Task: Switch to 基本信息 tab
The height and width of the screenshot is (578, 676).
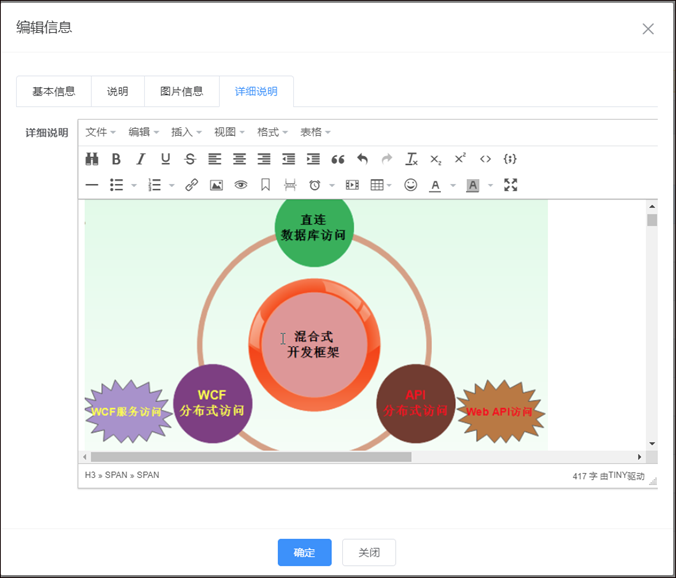Action: coord(54,91)
